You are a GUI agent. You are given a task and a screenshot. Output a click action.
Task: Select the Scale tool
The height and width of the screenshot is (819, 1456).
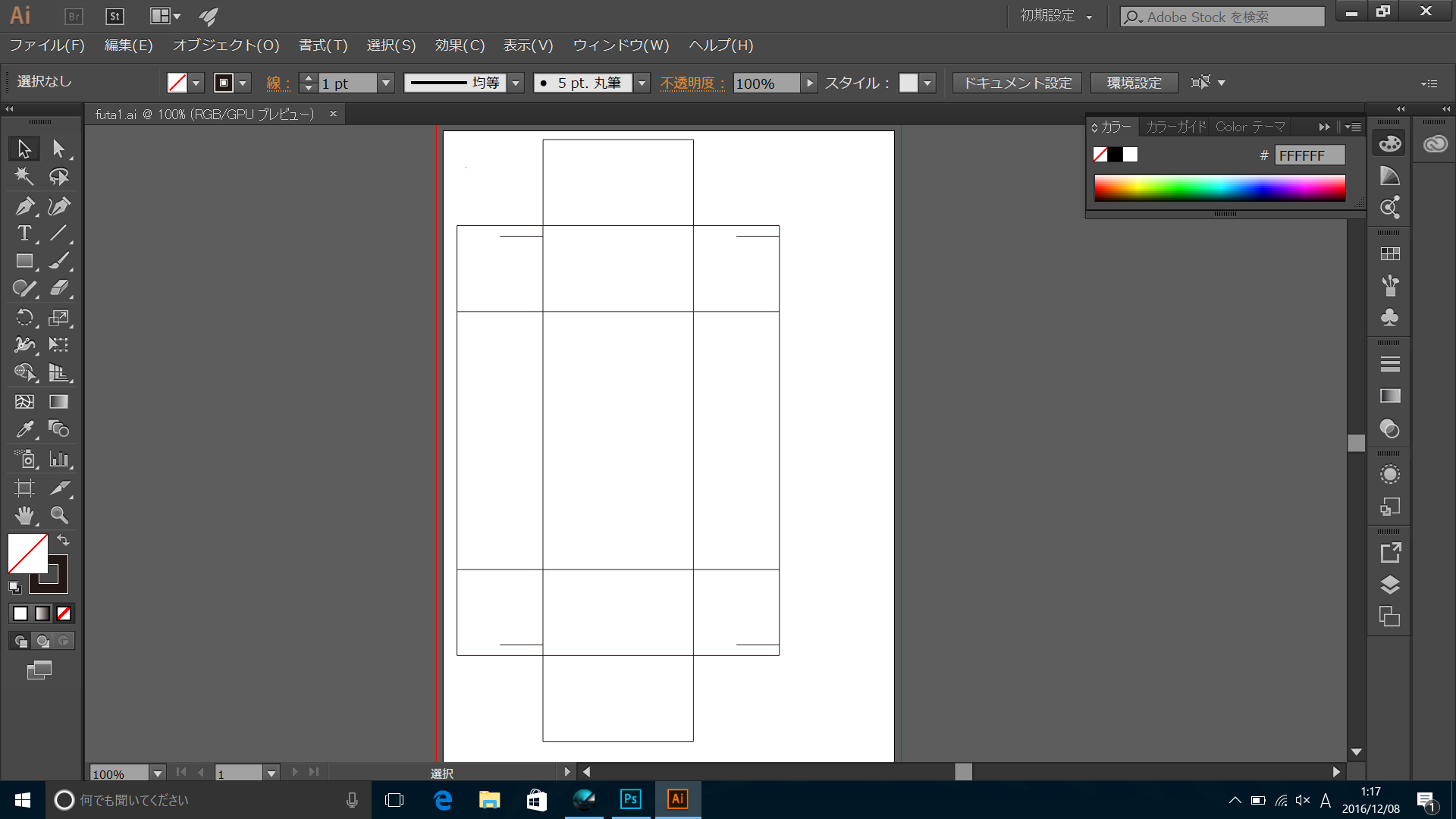[x=59, y=318]
